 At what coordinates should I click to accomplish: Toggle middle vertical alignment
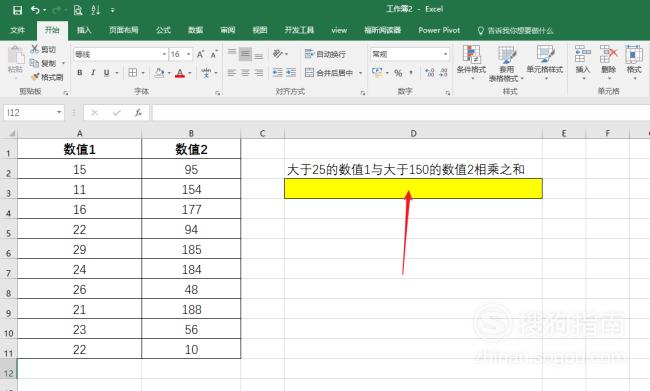pyautogui.click(x=245, y=54)
